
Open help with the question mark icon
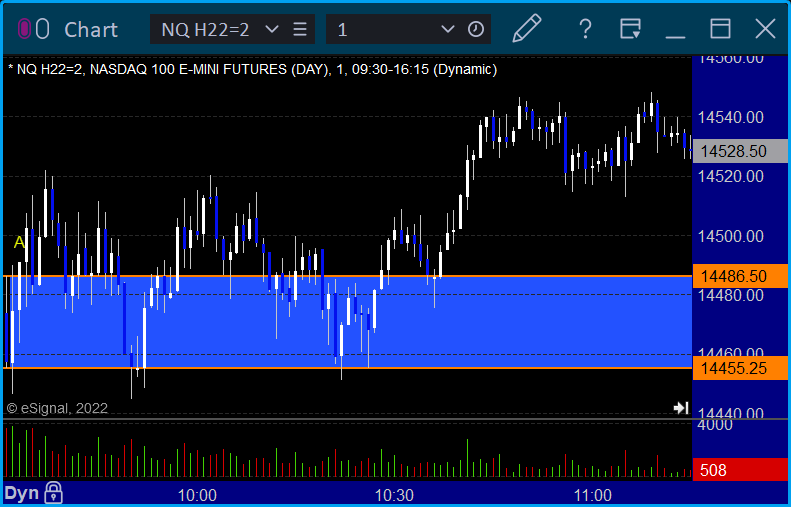585,29
